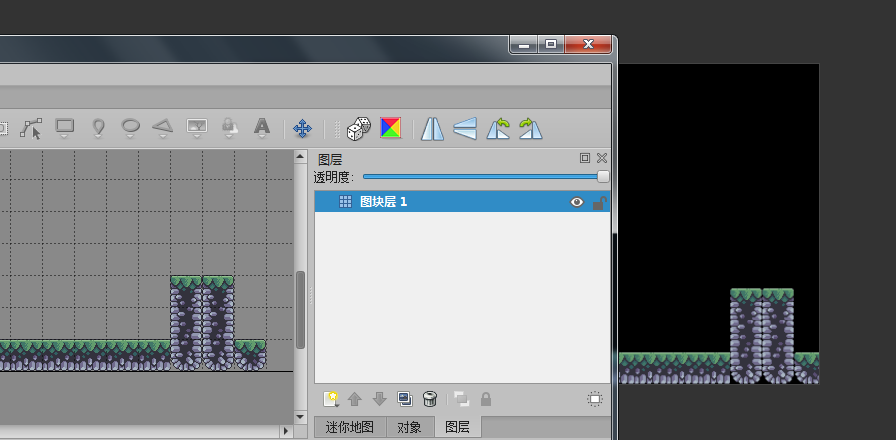The width and height of the screenshot is (896, 440).
Task: Close the editor window
Action: [588, 44]
